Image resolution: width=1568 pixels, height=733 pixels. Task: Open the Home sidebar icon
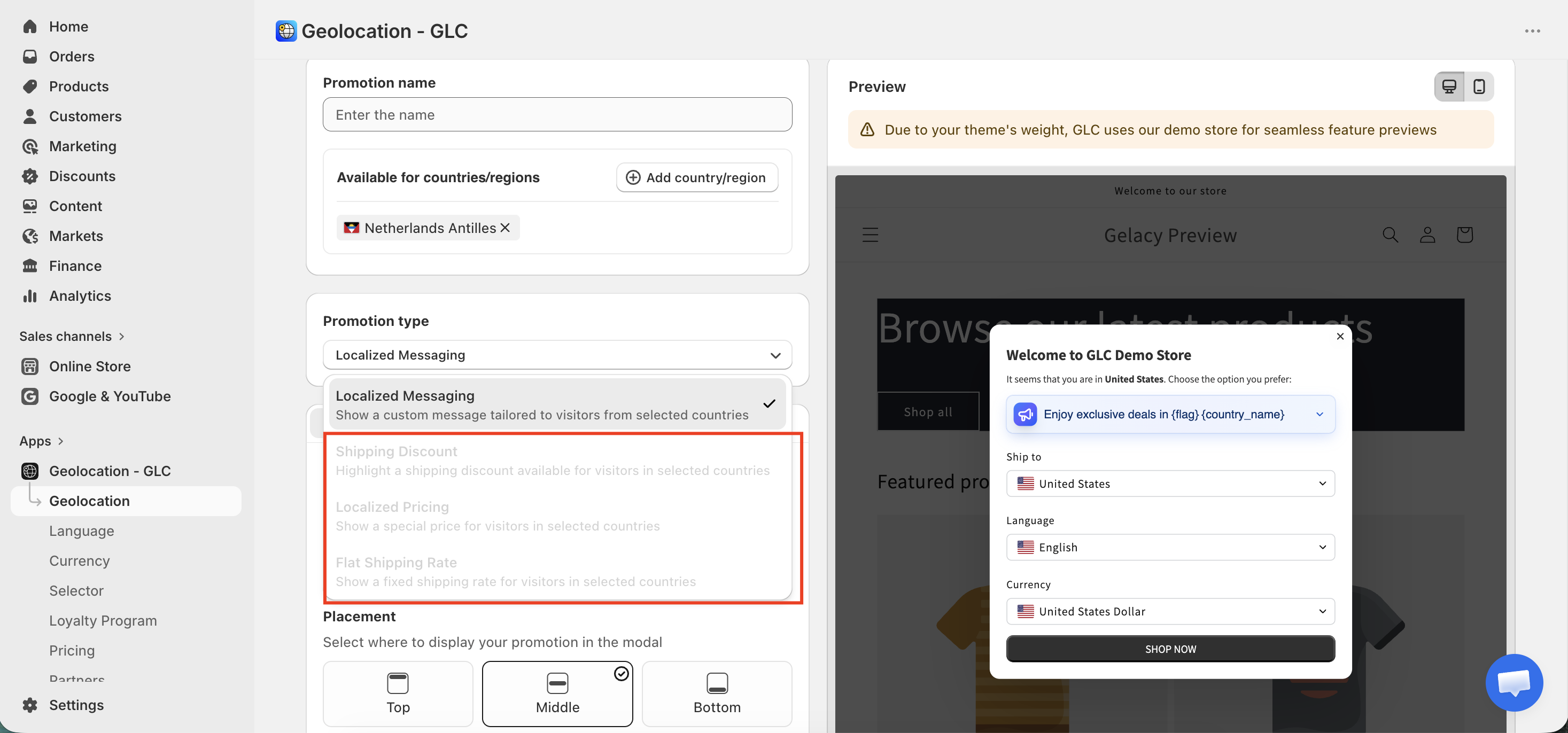click(x=30, y=26)
